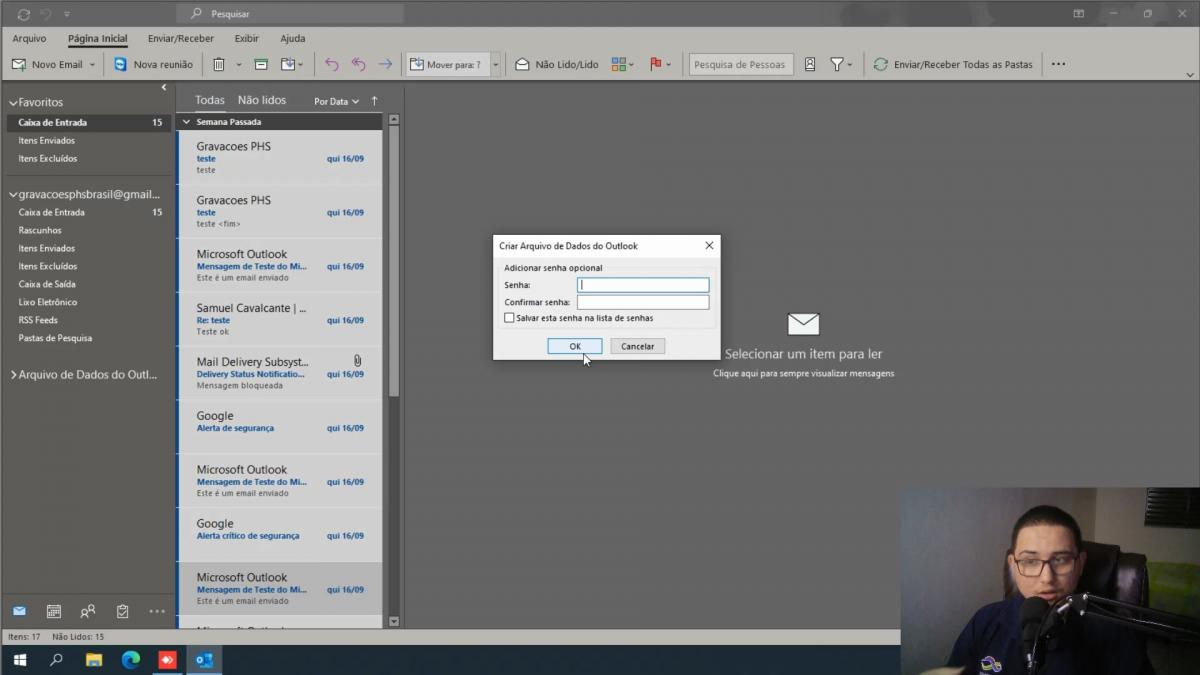Click the reply arrow icon
The image size is (1200, 675).
[332, 64]
